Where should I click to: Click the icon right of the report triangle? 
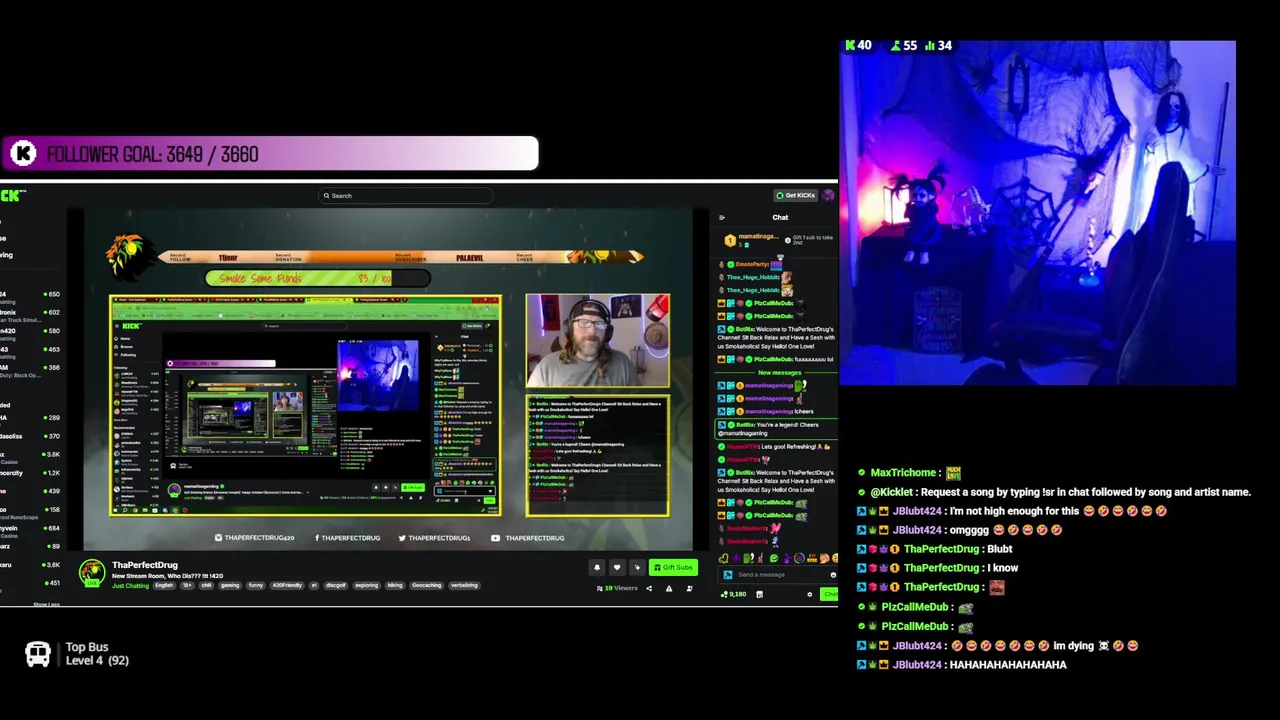[x=689, y=588]
